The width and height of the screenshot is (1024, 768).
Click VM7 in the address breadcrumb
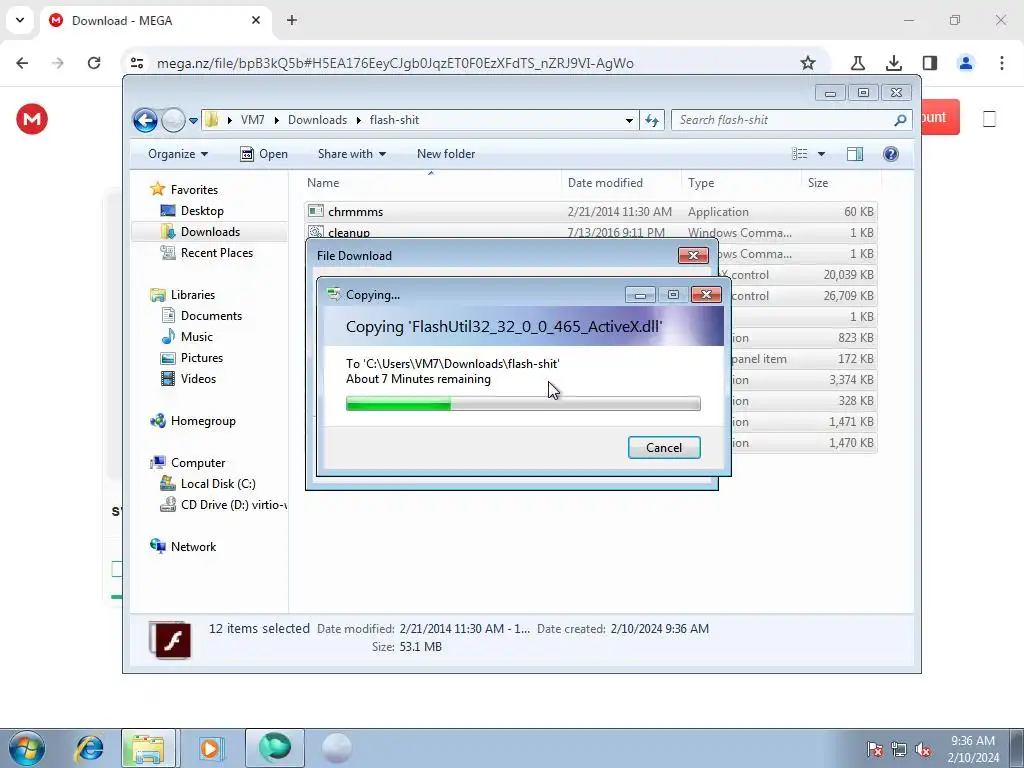point(252,120)
